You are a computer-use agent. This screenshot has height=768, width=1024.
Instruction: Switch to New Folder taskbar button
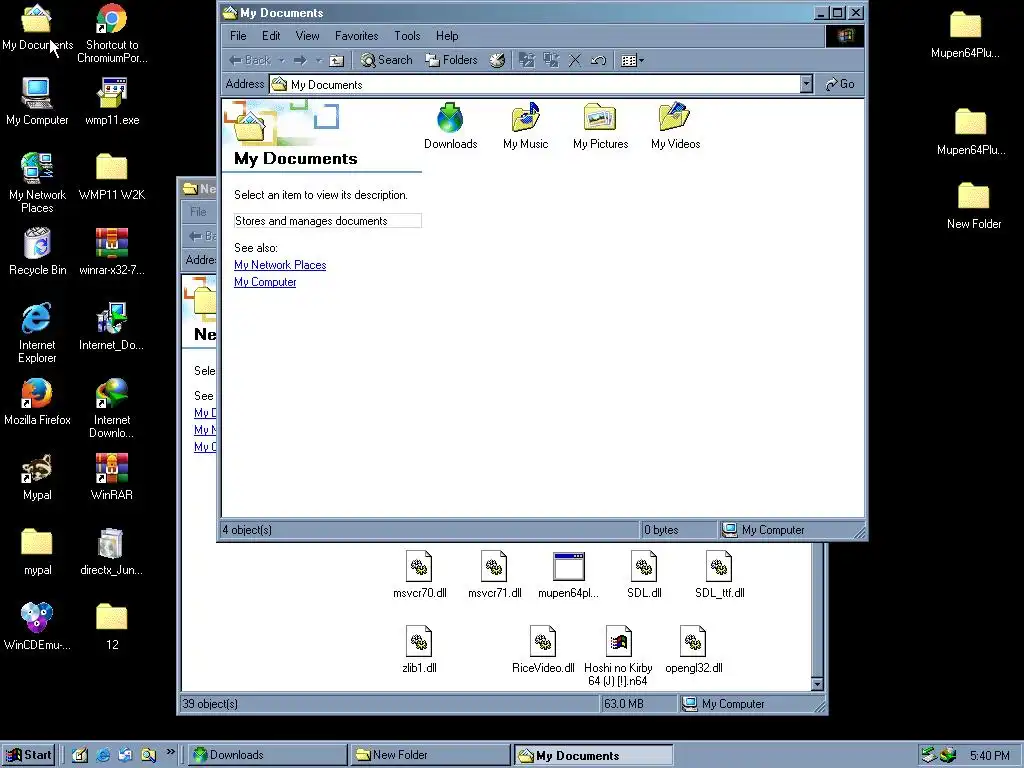click(430, 755)
